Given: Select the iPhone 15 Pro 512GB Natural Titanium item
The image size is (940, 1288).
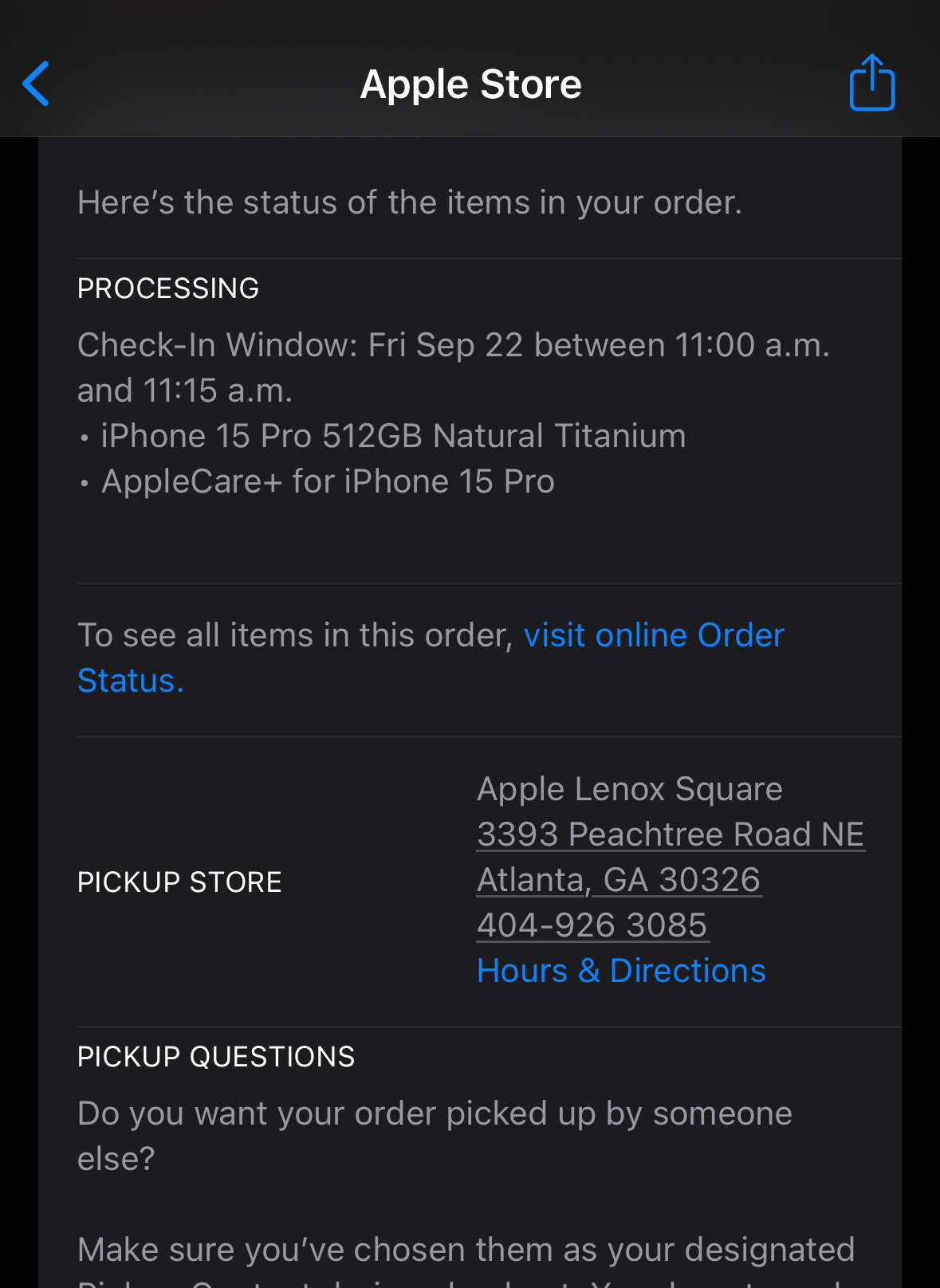Looking at the screenshot, I should click(x=392, y=437).
